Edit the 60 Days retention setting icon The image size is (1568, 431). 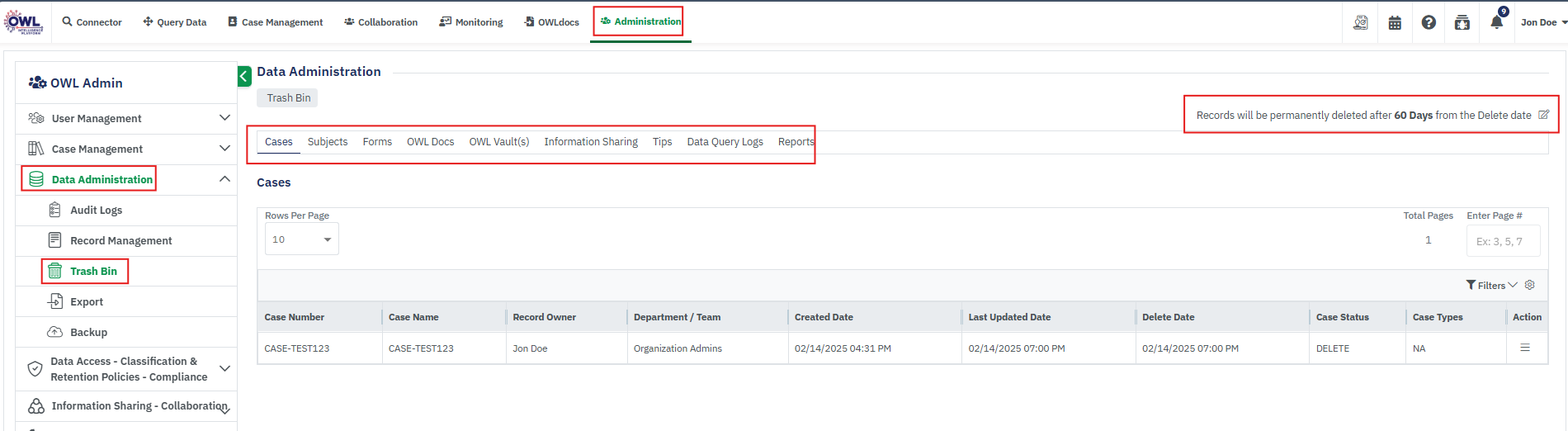(x=1543, y=115)
